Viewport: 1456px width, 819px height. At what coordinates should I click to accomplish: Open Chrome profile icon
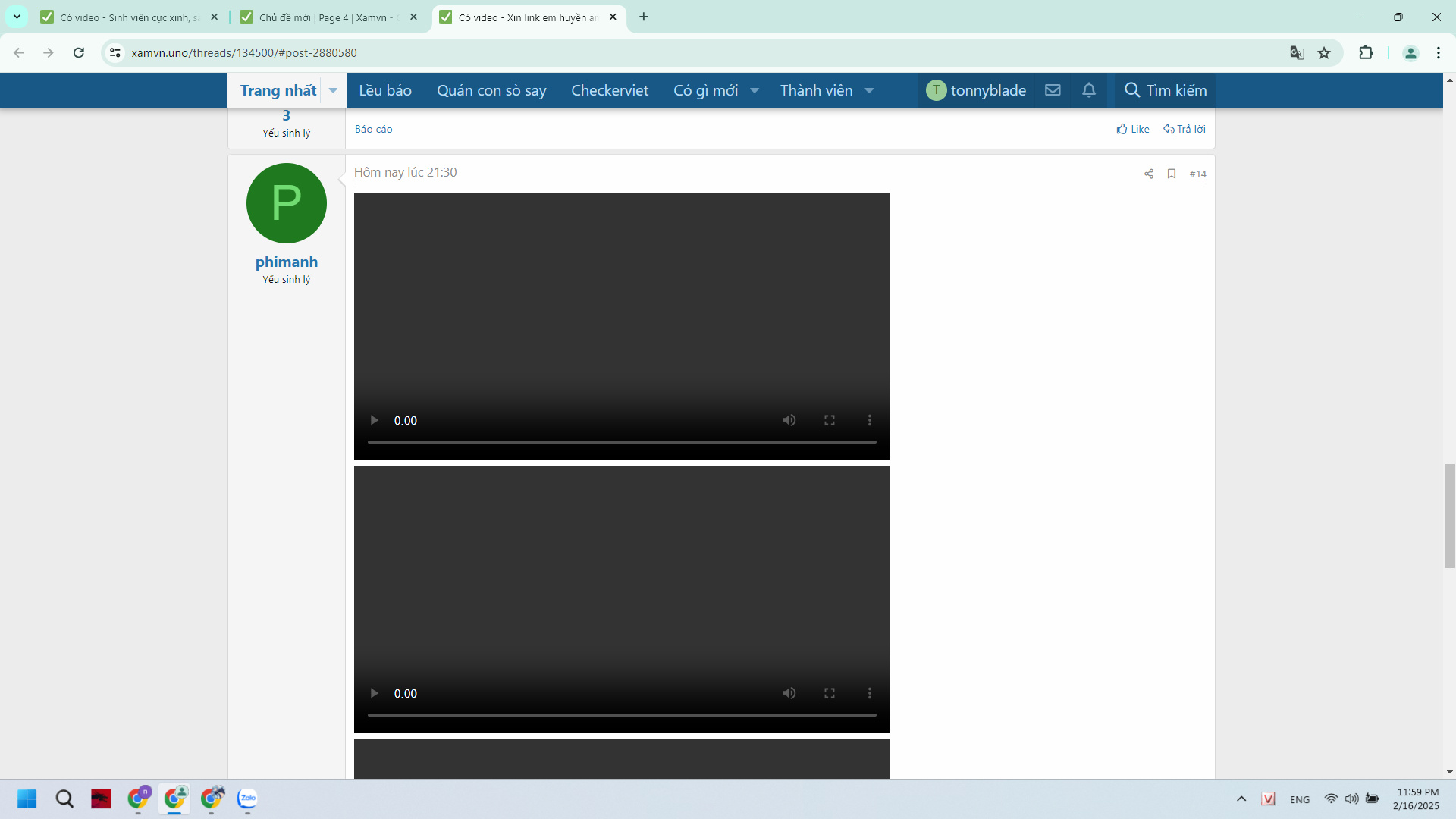click(1410, 52)
